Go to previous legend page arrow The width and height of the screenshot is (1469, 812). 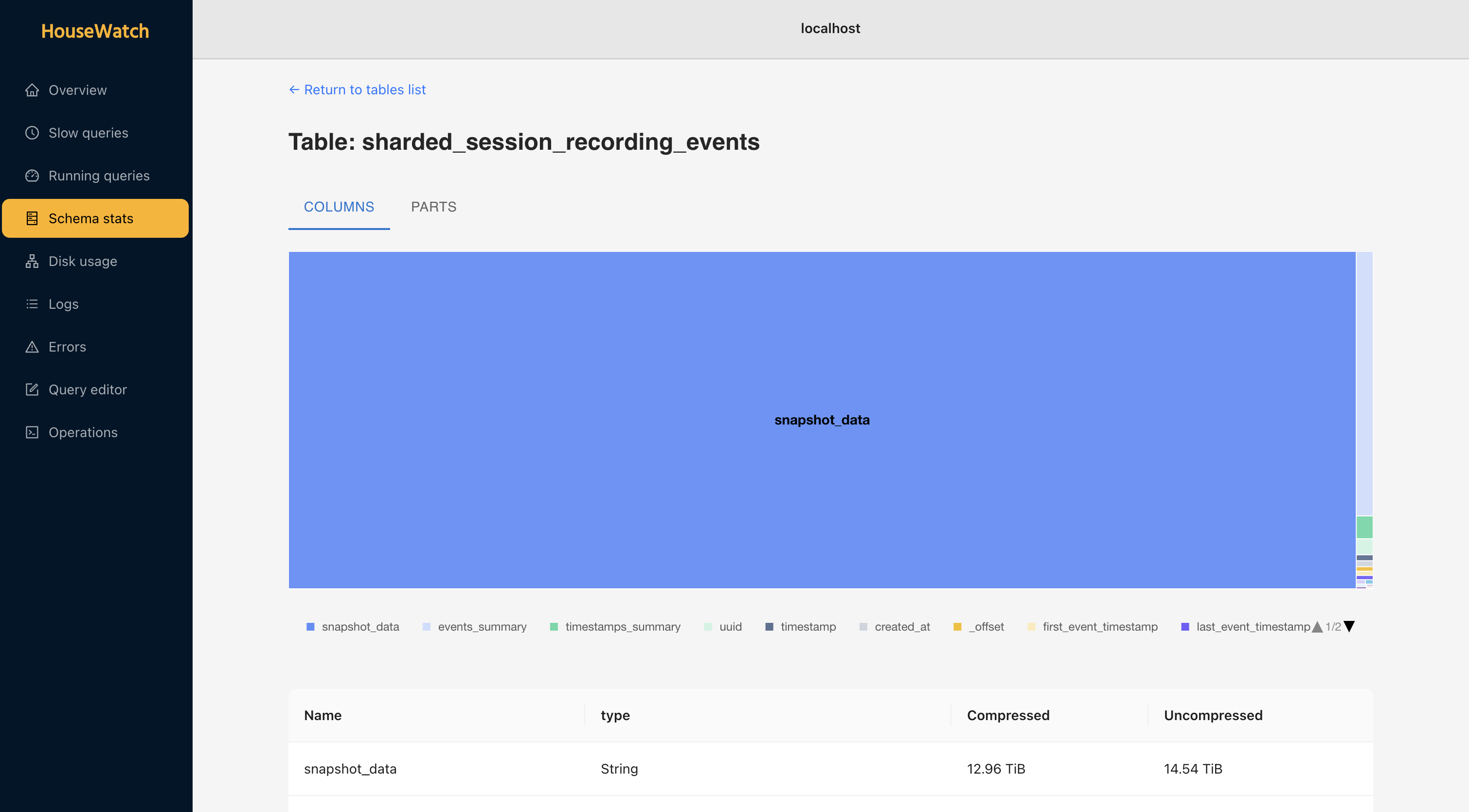1317,627
